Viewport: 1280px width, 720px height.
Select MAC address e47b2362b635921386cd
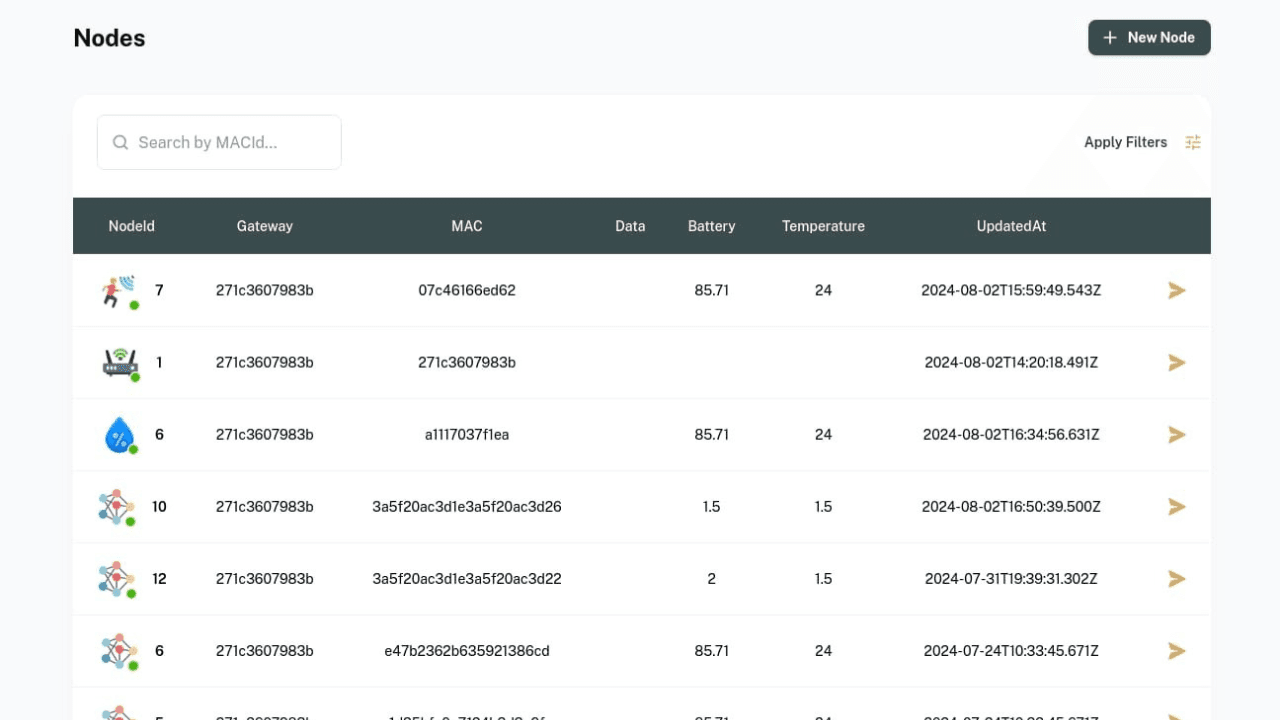467,650
